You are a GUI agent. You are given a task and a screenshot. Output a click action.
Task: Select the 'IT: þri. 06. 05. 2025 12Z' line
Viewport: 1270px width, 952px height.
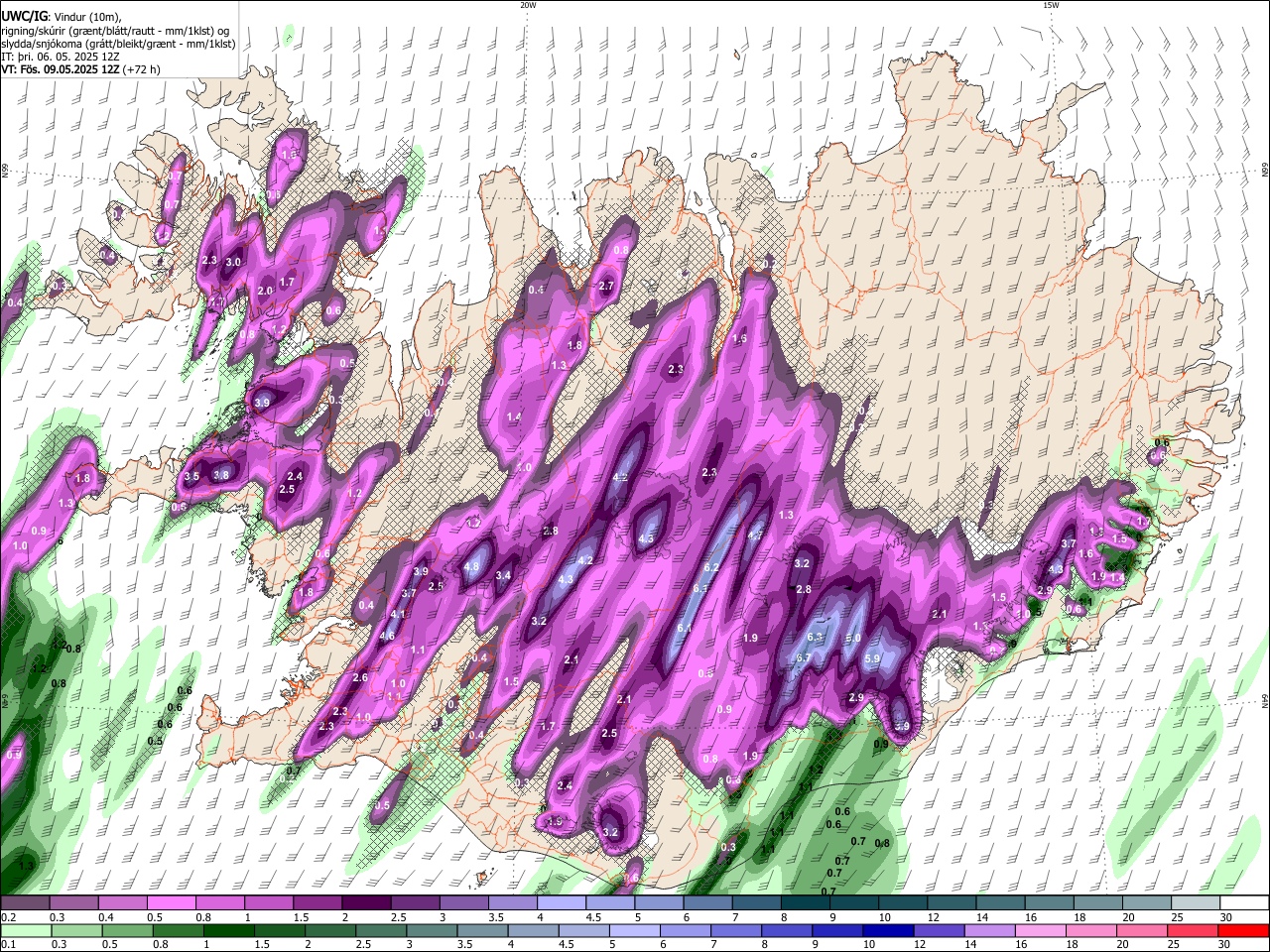(63, 57)
